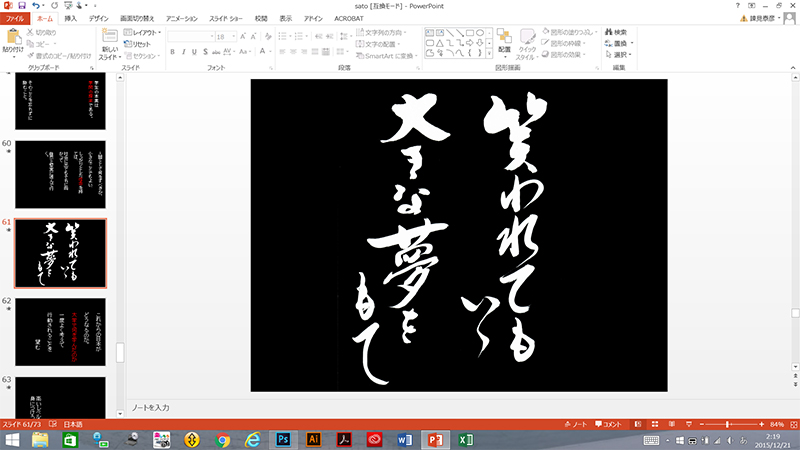This screenshot has height=450, width=800.
Task: Expand the レイアウト layout dropdown
Action: [x=142, y=33]
